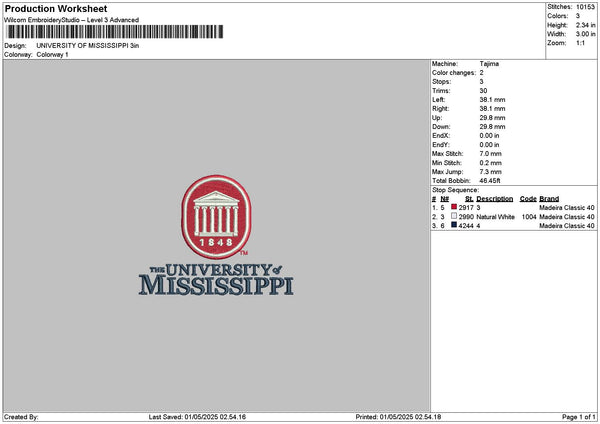Click the 'Natural White' description text
This screenshot has height=424, width=600.
[x=496, y=217]
